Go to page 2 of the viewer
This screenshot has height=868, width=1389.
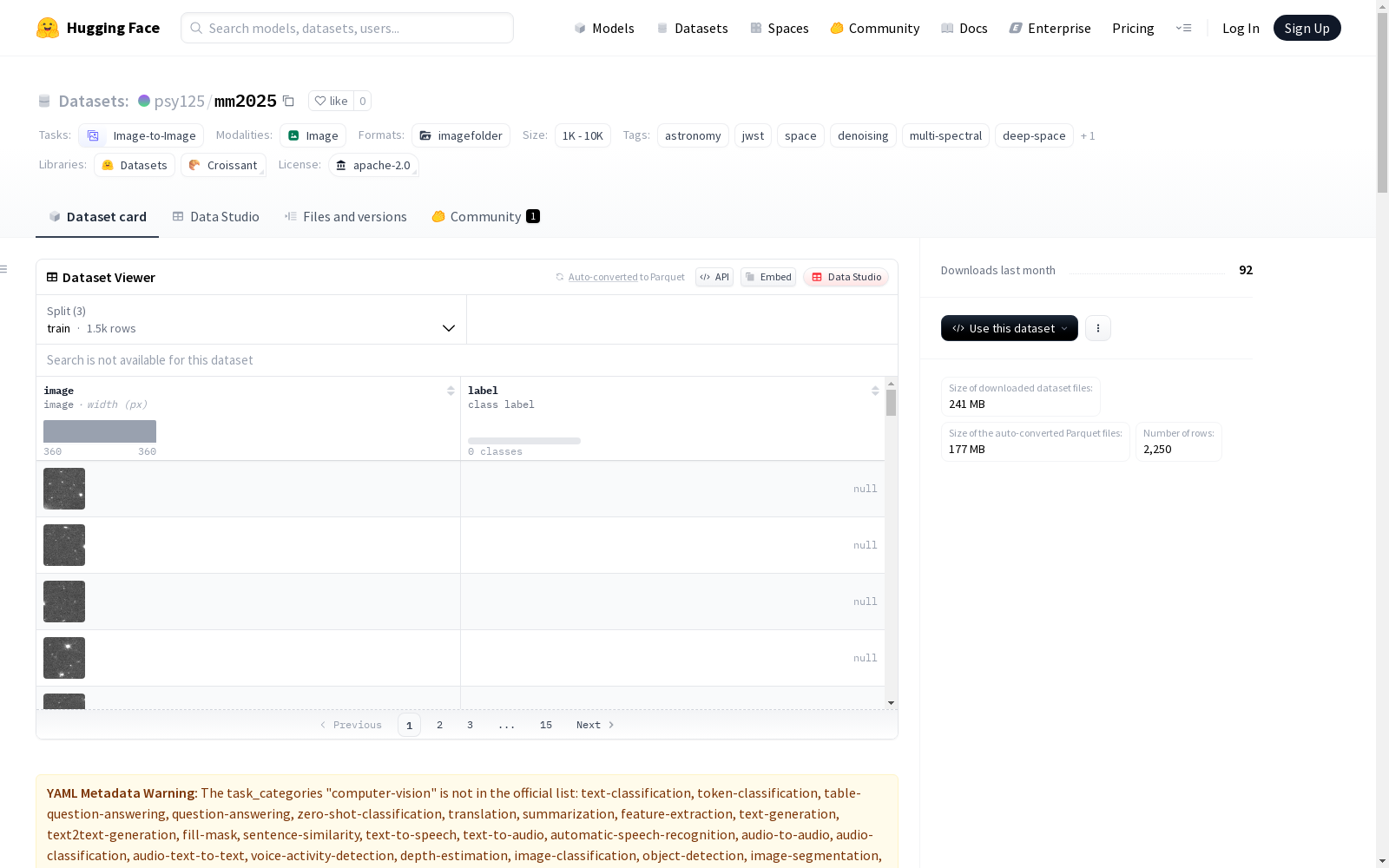tap(440, 725)
